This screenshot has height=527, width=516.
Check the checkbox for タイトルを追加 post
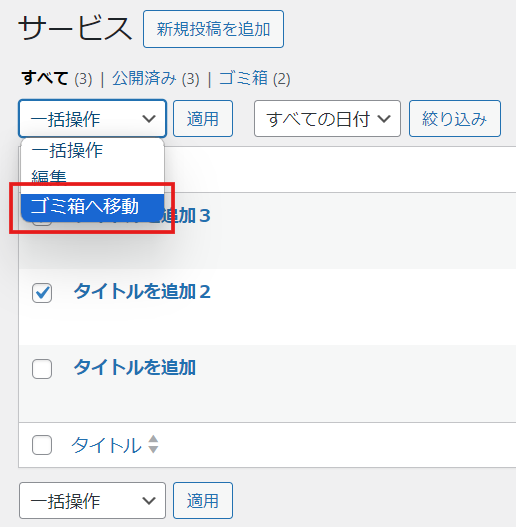(x=42, y=369)
